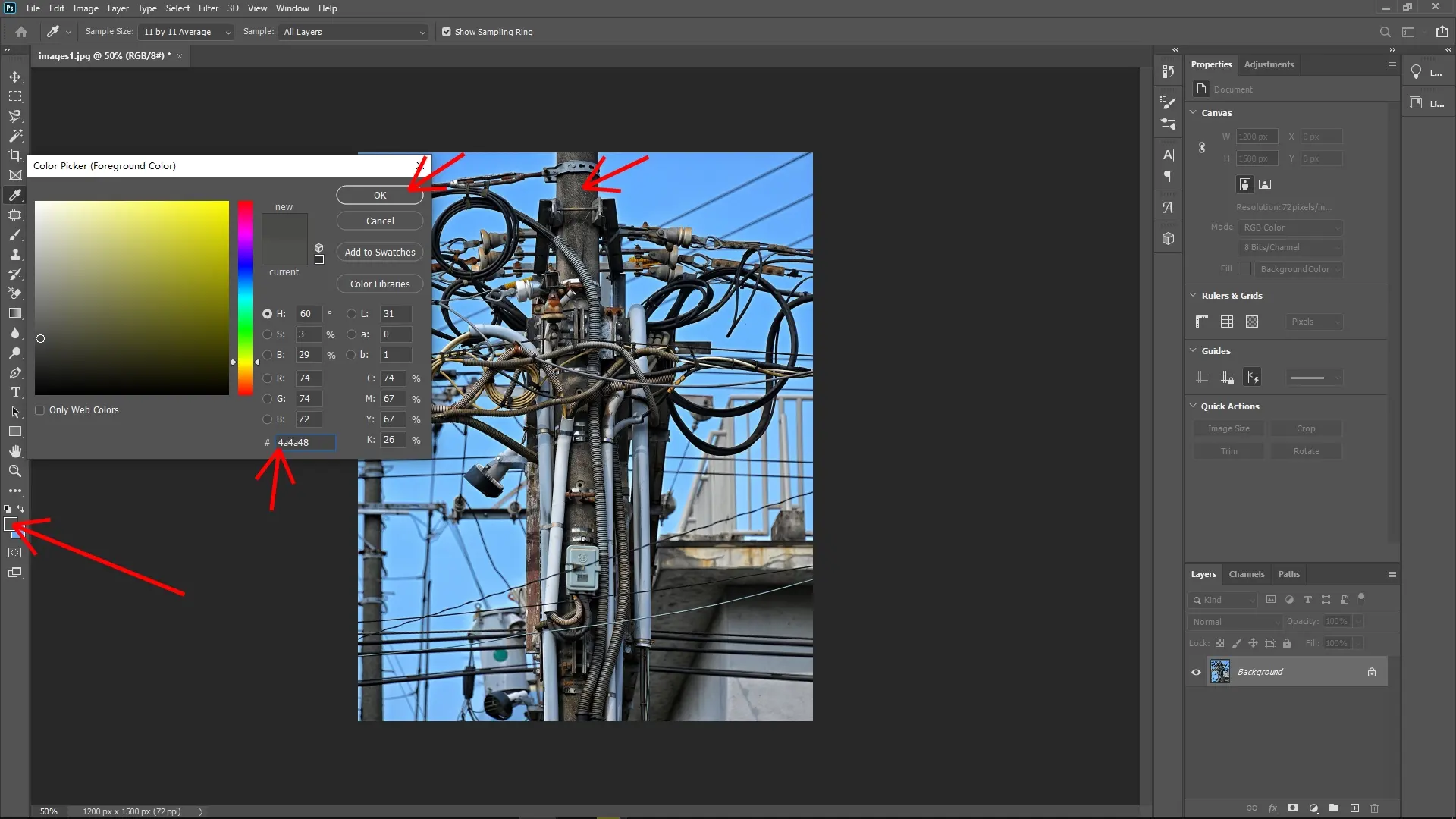Create a new layer in Layers panel
This screenshot has width=1456, height=819.
coord(1354,808)
